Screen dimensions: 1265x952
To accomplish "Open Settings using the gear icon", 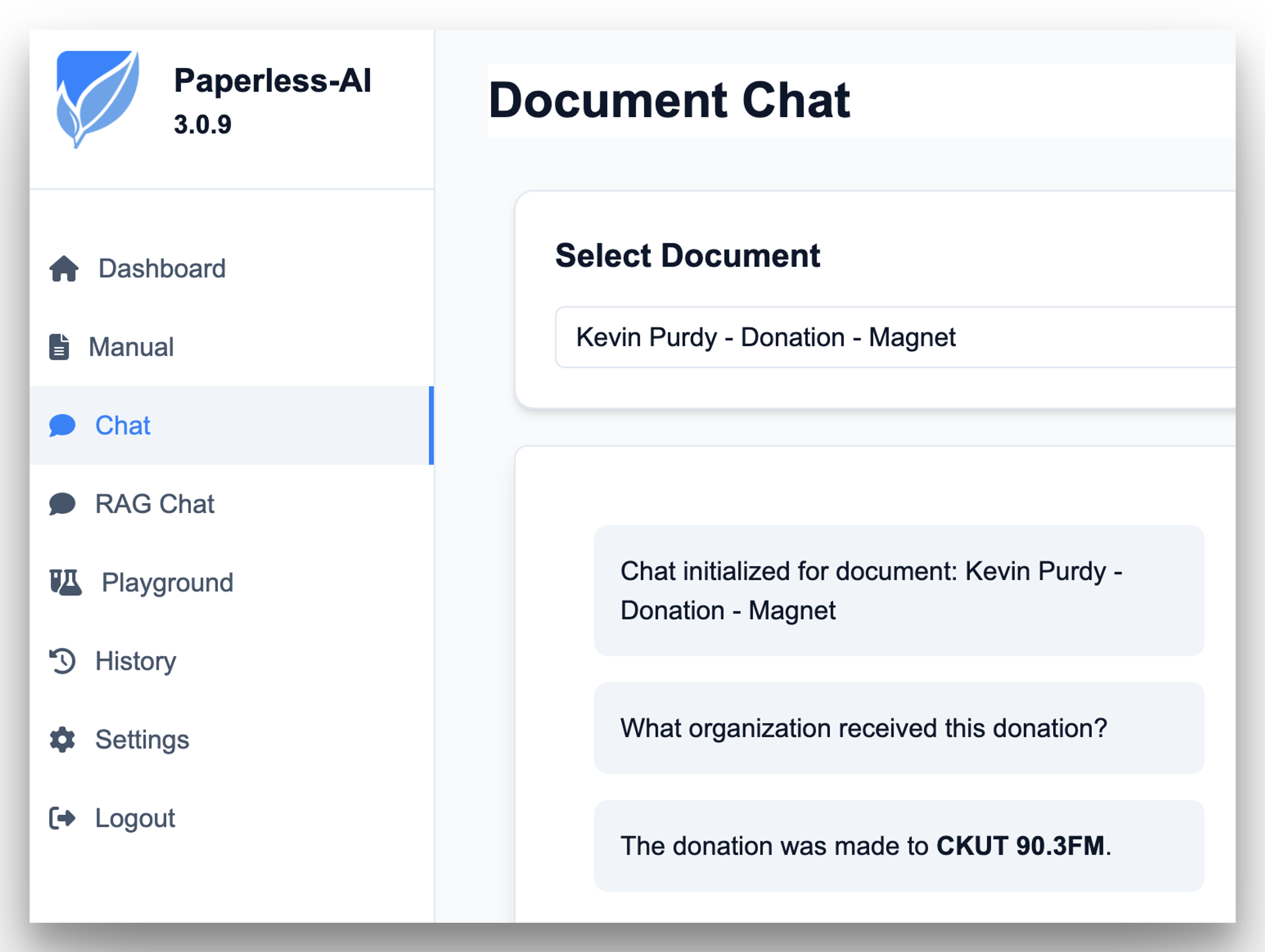I will click(62, 739).
